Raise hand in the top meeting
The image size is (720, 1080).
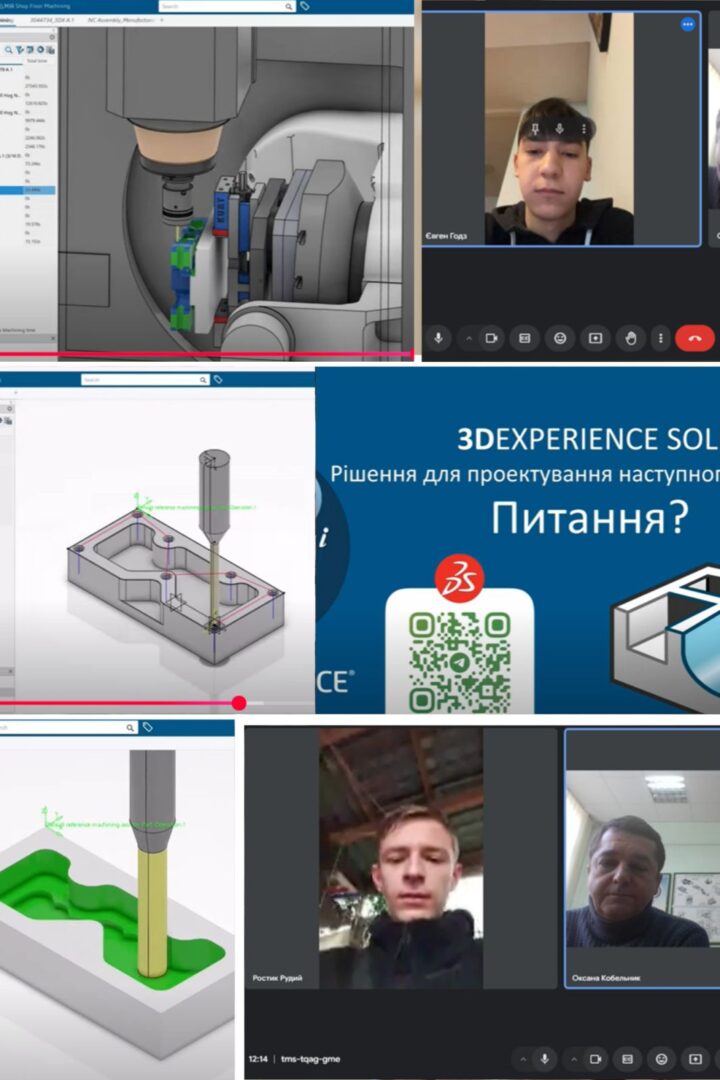click(x=630, y=338)
